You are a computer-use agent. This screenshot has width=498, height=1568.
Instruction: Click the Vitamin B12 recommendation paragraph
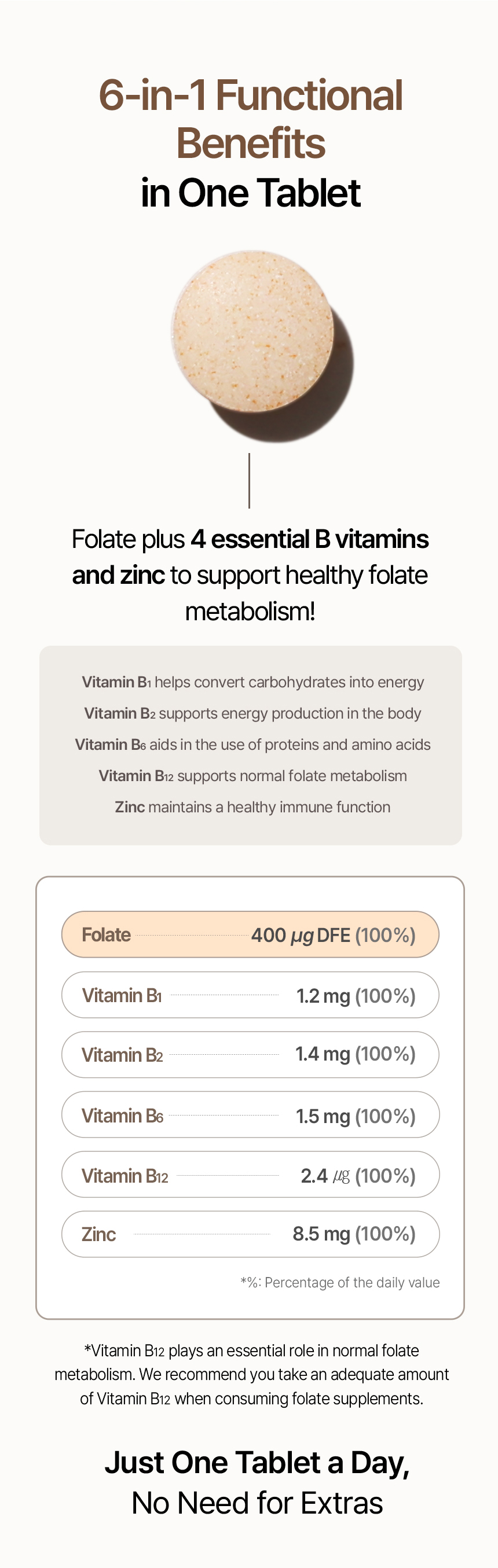tap(251, 1374)
